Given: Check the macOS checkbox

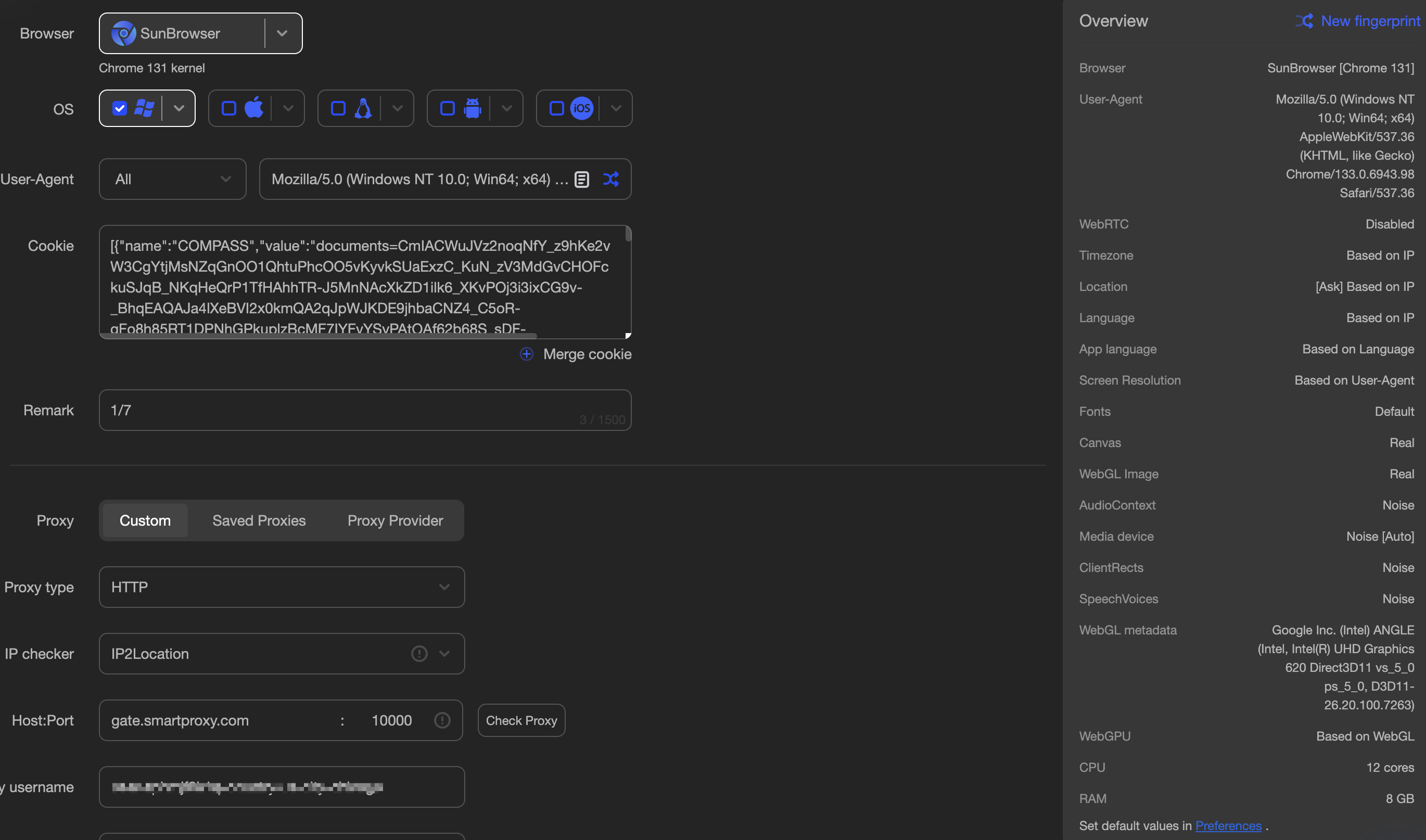Looking at the screenshot, I should coord(228,108).
